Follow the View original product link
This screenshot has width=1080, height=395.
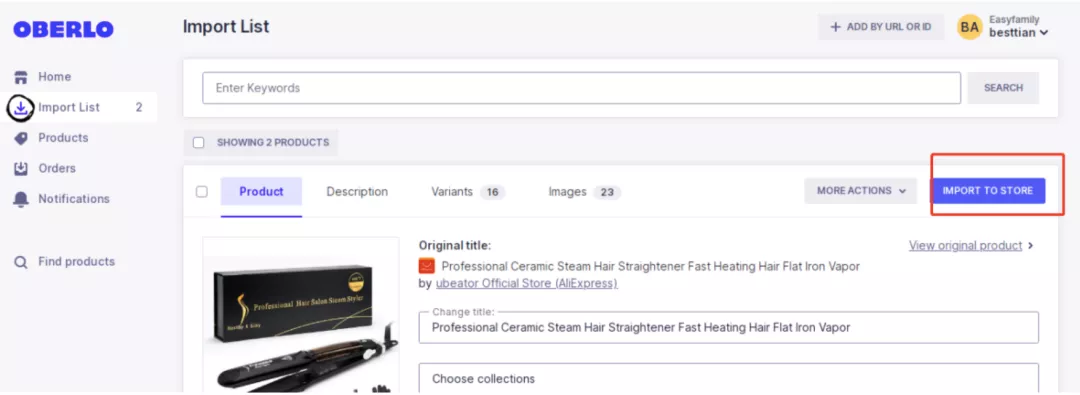tap(965, 245)
